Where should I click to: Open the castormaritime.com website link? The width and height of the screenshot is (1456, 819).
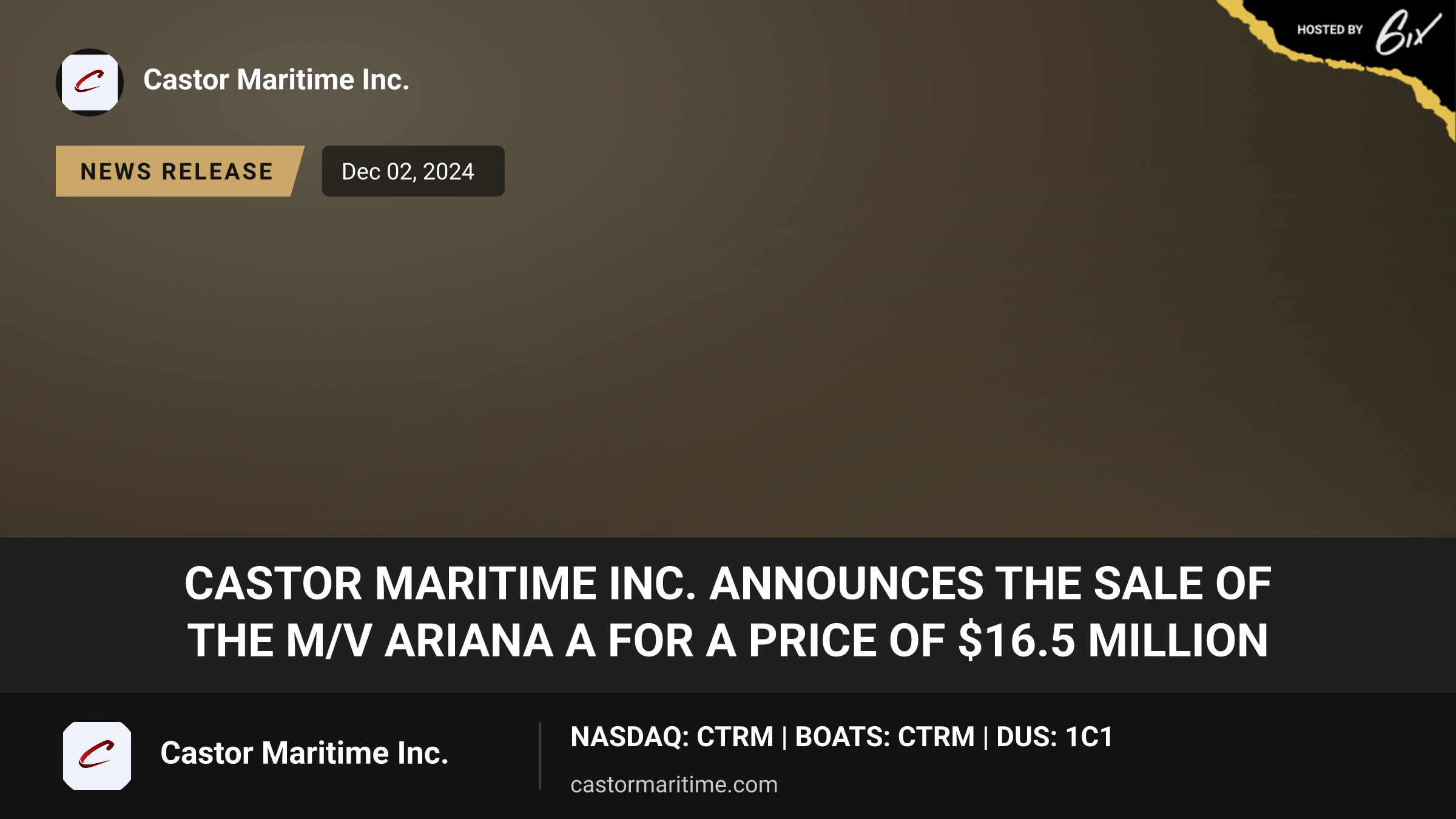pos(674,784)
